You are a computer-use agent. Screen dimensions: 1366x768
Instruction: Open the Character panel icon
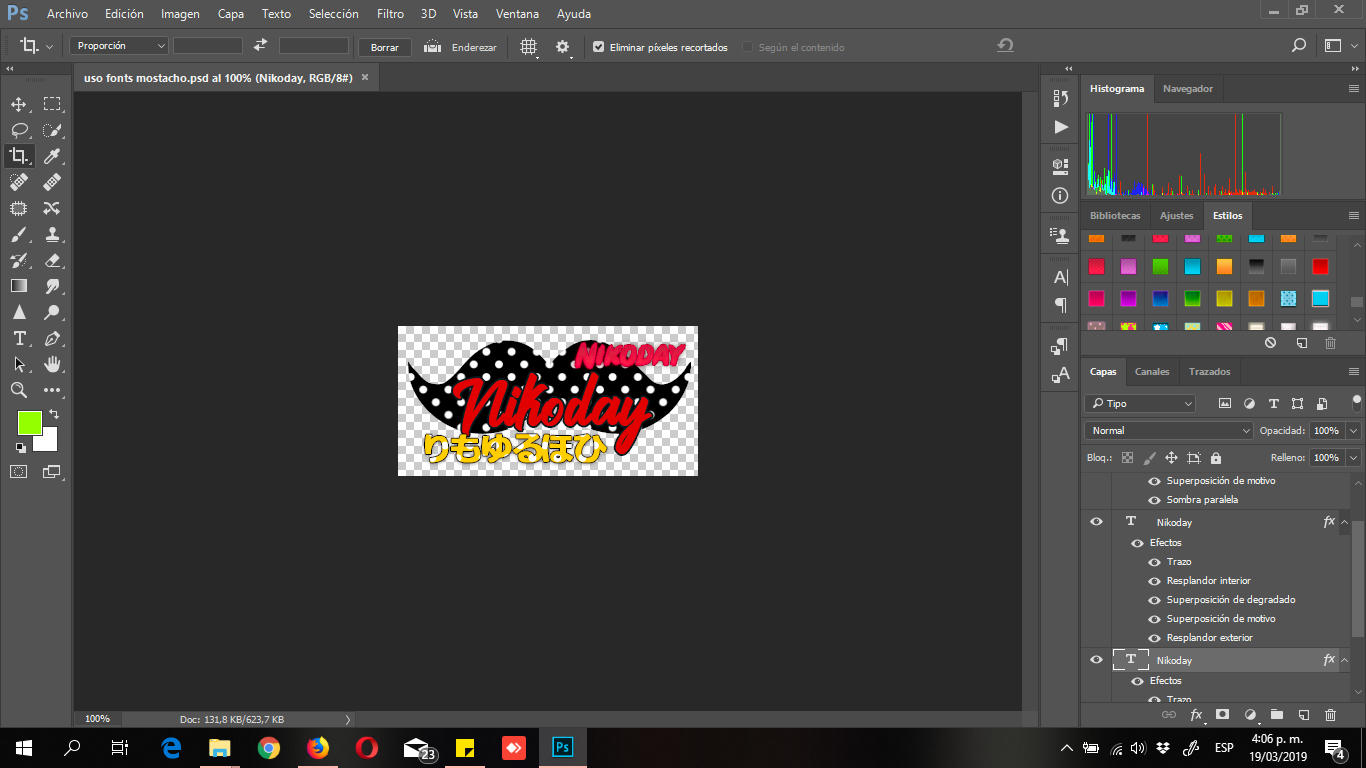tap(1061, 277)
